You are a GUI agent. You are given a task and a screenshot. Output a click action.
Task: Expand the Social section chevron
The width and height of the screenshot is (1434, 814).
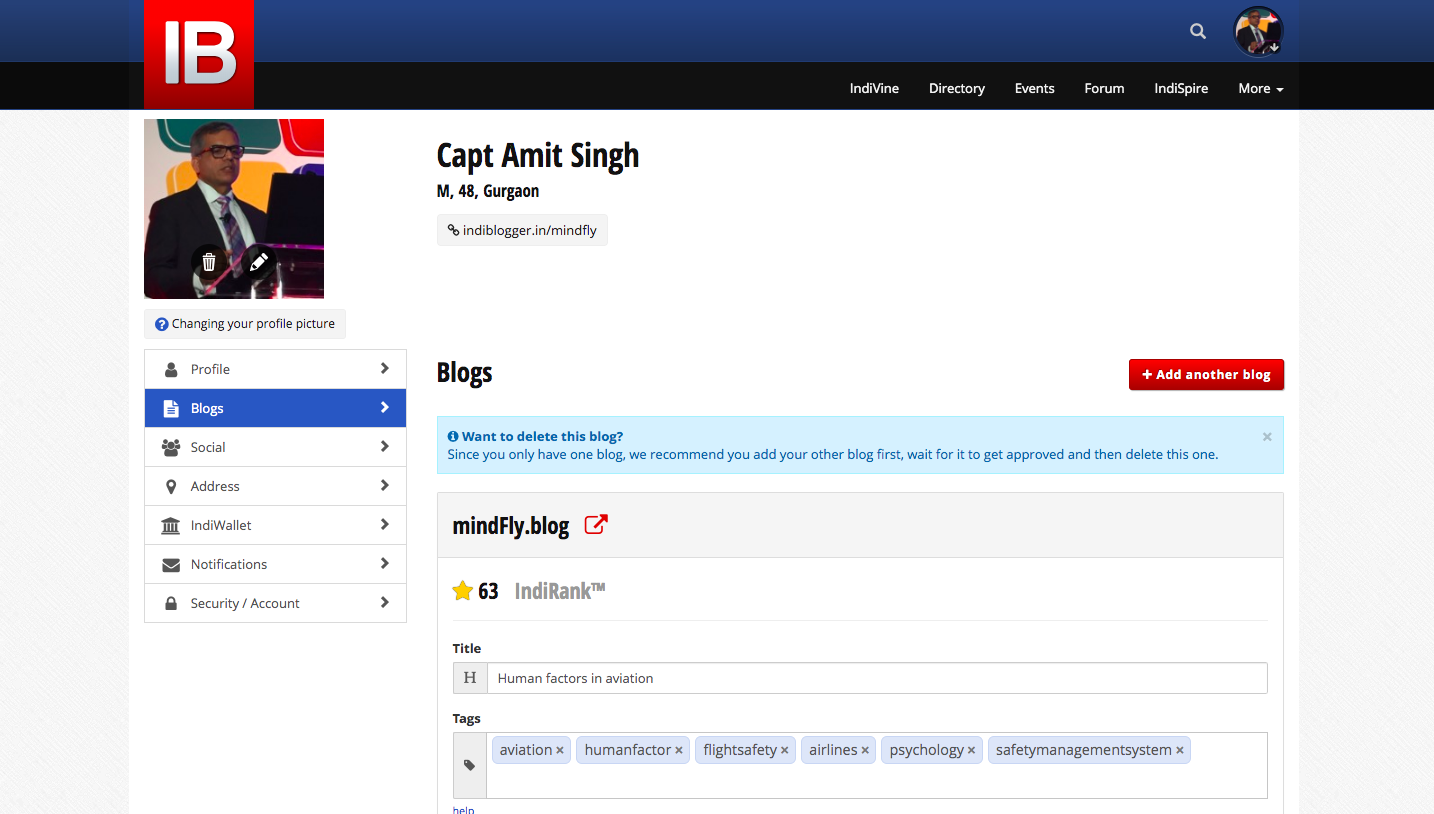pos(385,446)
